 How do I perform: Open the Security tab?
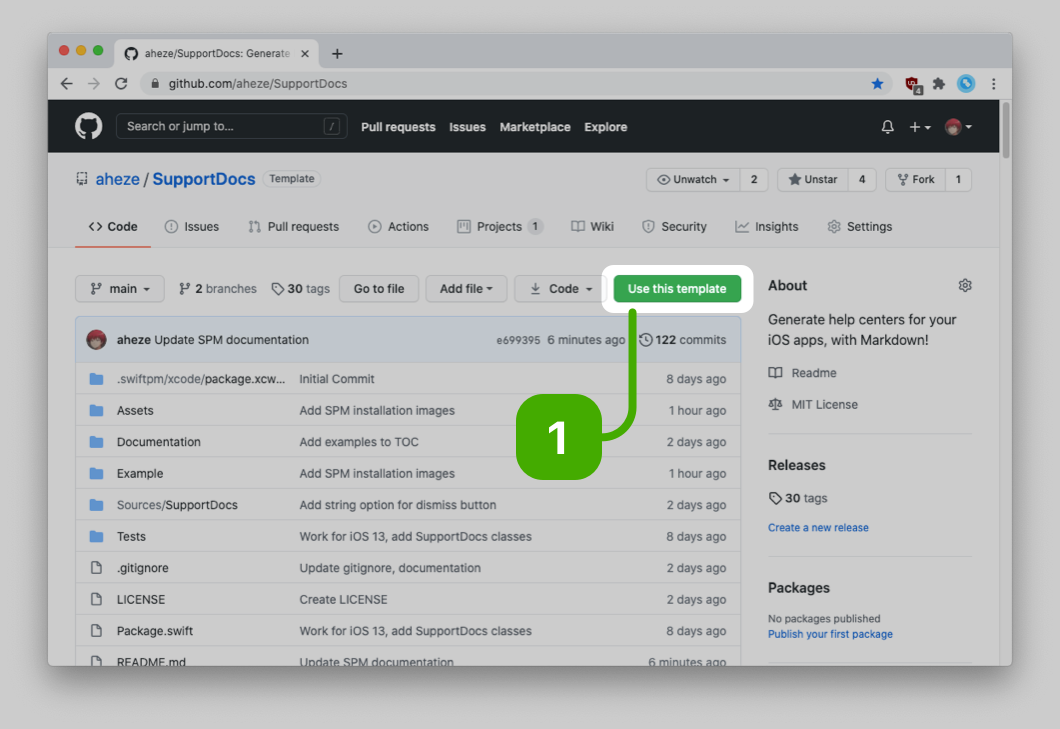pos(674,227)
